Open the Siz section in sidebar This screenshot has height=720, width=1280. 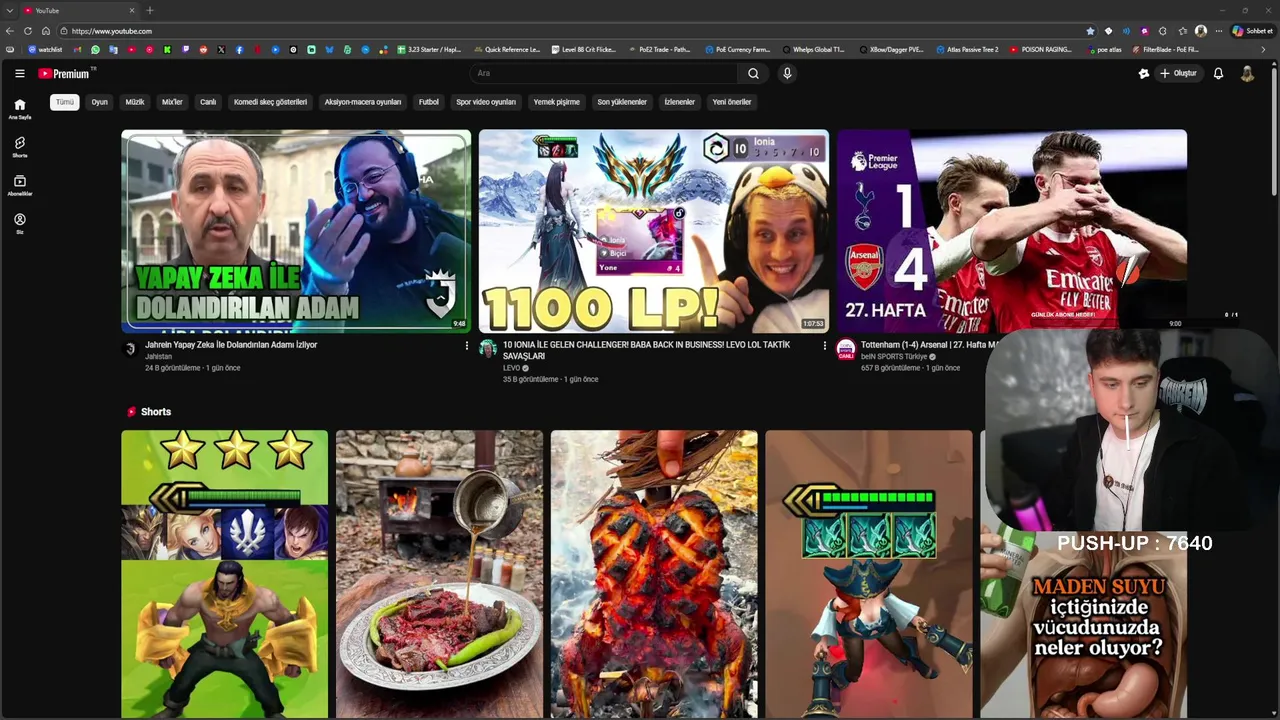pos(19,223)
